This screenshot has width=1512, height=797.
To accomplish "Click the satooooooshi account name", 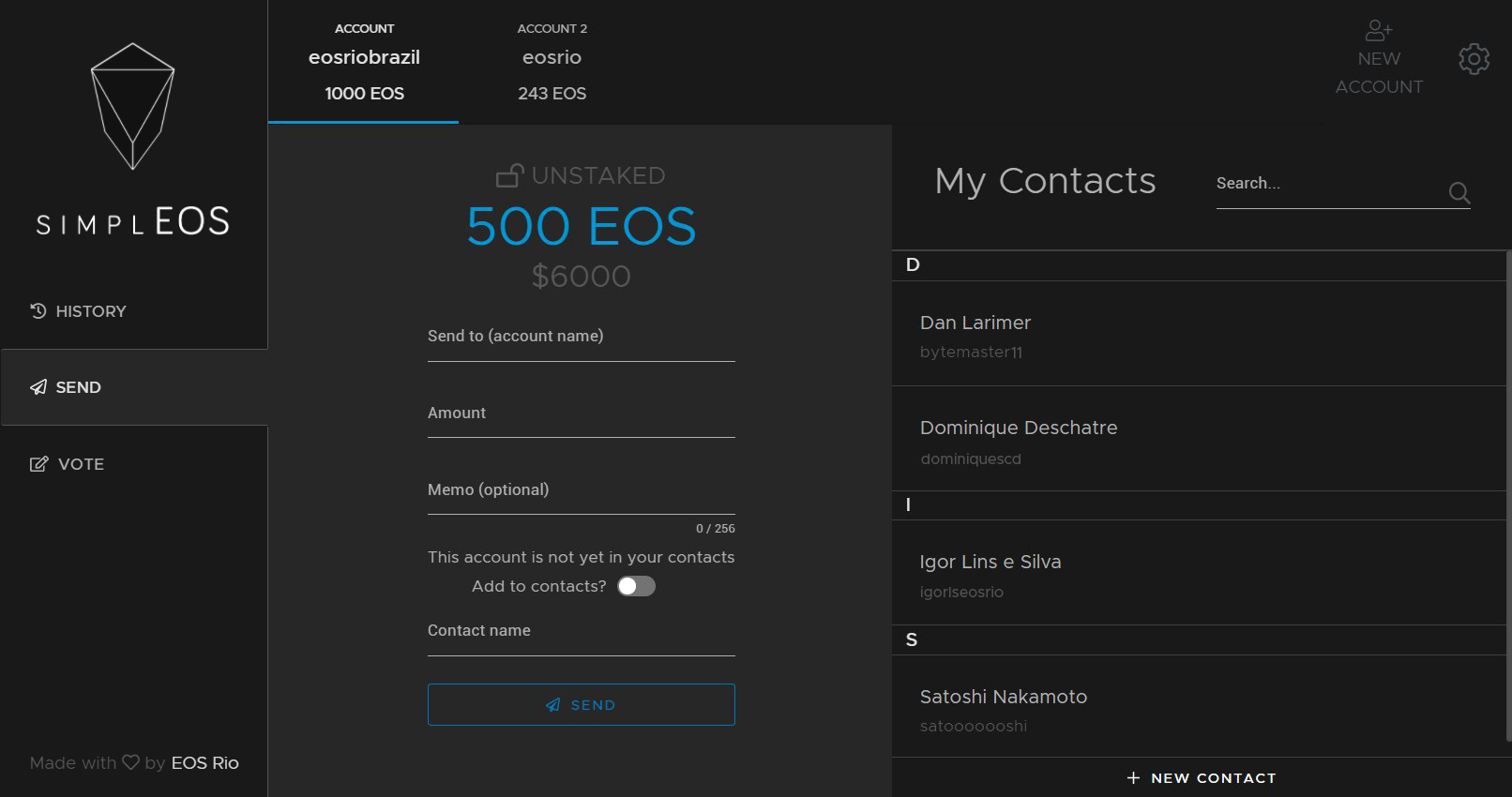I will click(x=974, y=726).
